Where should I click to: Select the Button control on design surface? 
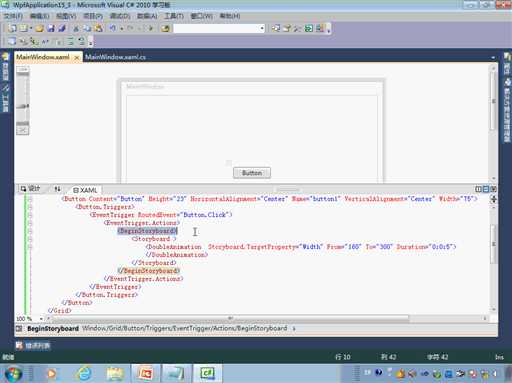pyautogui.click(x=252, y=173)
